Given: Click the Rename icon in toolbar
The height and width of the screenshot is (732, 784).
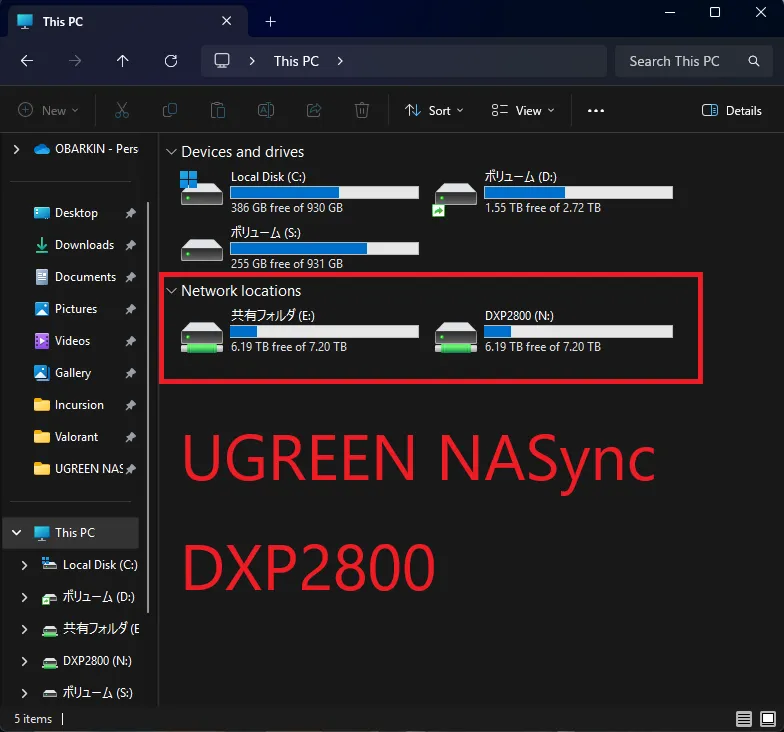Looking at the screenshot, I should pyautogui.click(x=266, y=110).
